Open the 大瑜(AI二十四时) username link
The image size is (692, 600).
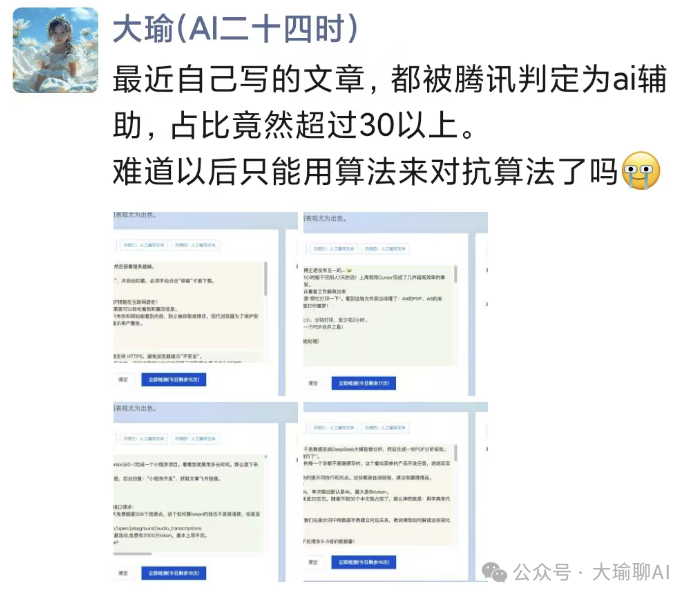click(236, 29)
